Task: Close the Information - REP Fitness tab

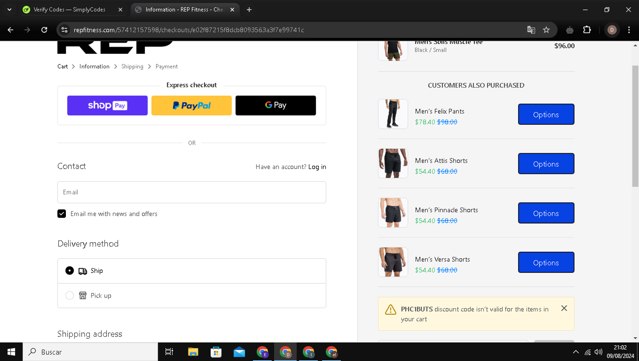Action: click(232, 9)
